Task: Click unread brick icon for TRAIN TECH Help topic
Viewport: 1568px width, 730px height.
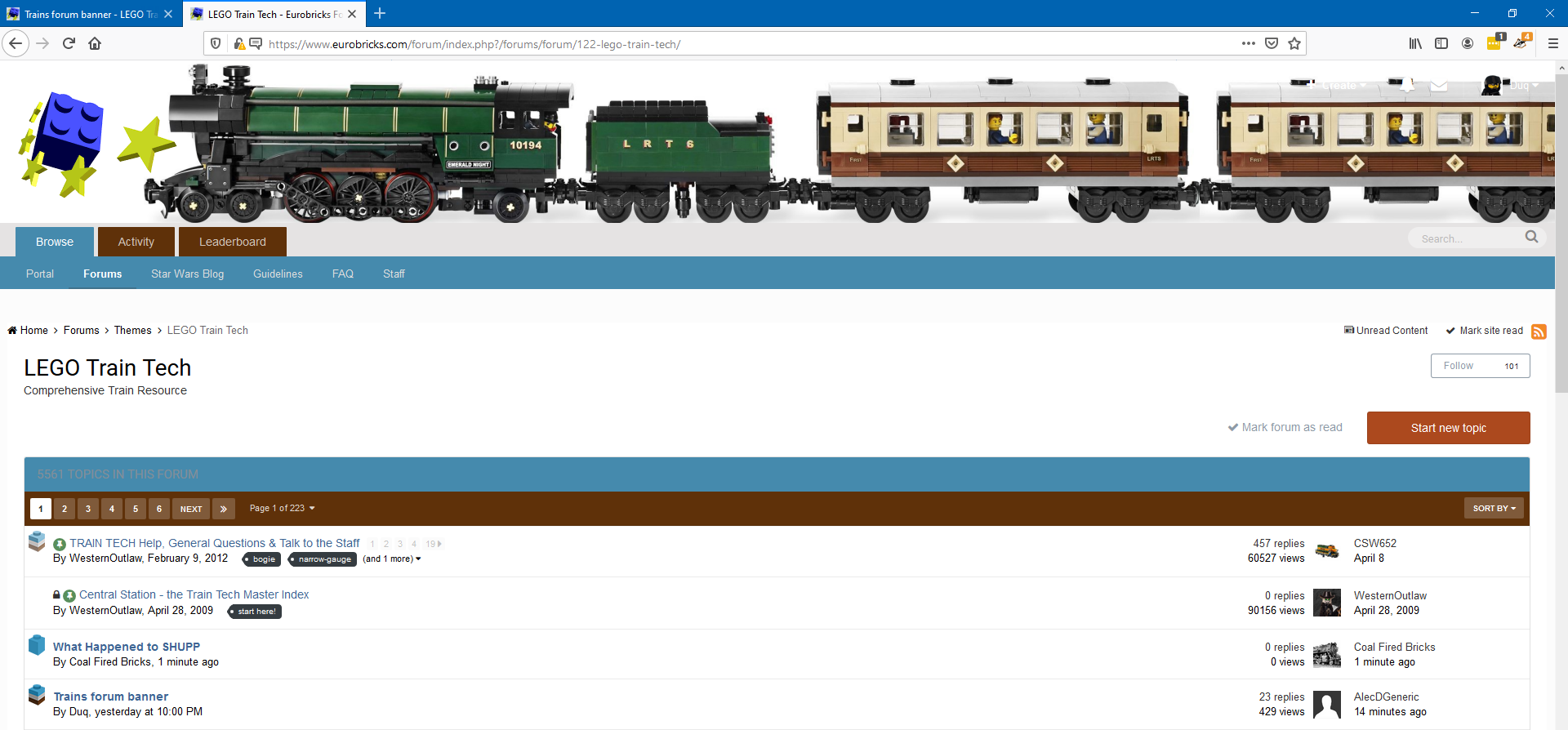Action: (x=37, y=541)
